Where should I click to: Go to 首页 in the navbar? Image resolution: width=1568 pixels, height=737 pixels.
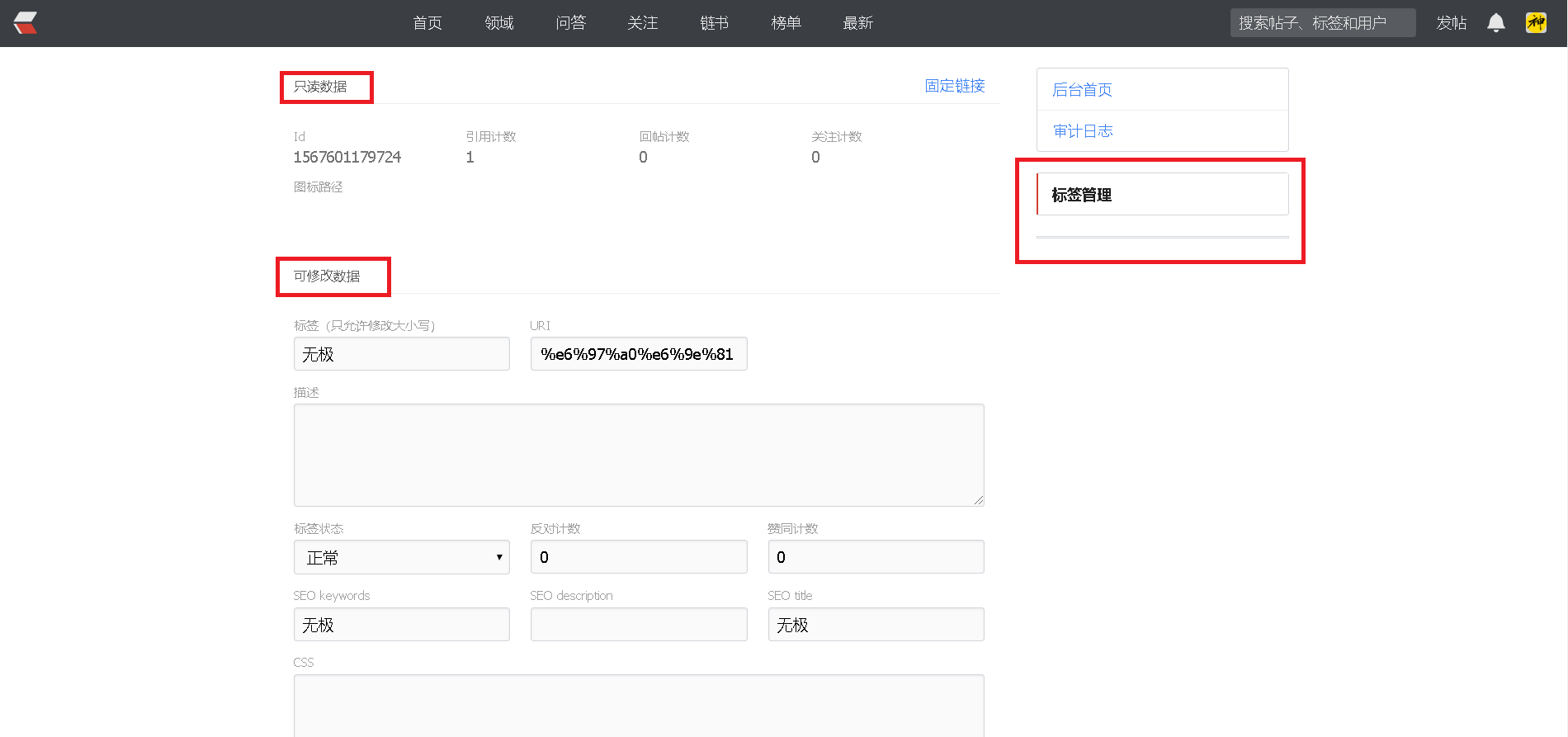427,23
